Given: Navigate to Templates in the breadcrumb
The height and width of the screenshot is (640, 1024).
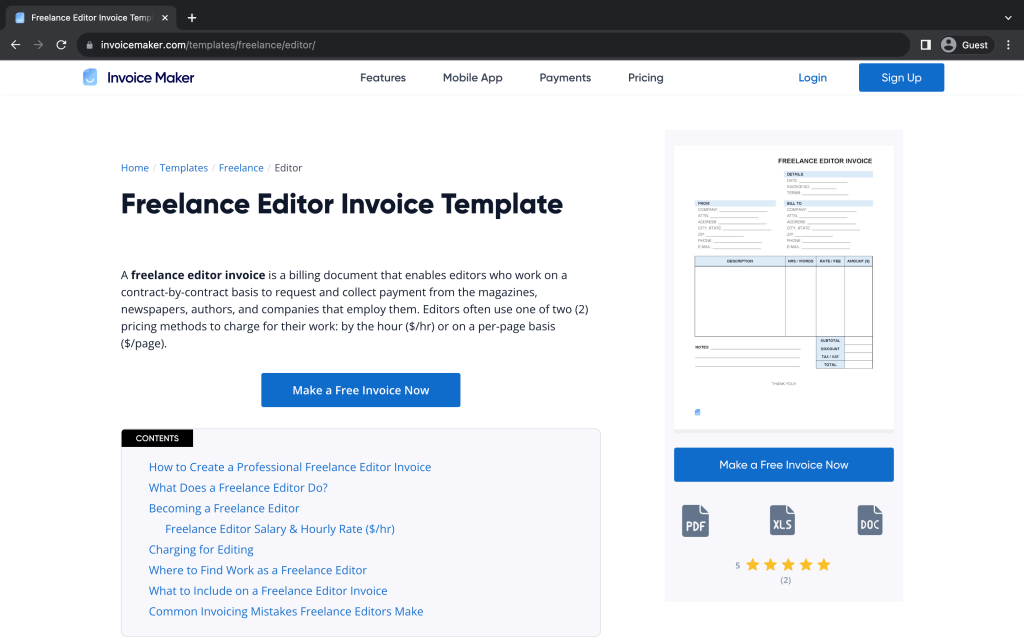Looking at the screenshot, I should coord(184,168).
